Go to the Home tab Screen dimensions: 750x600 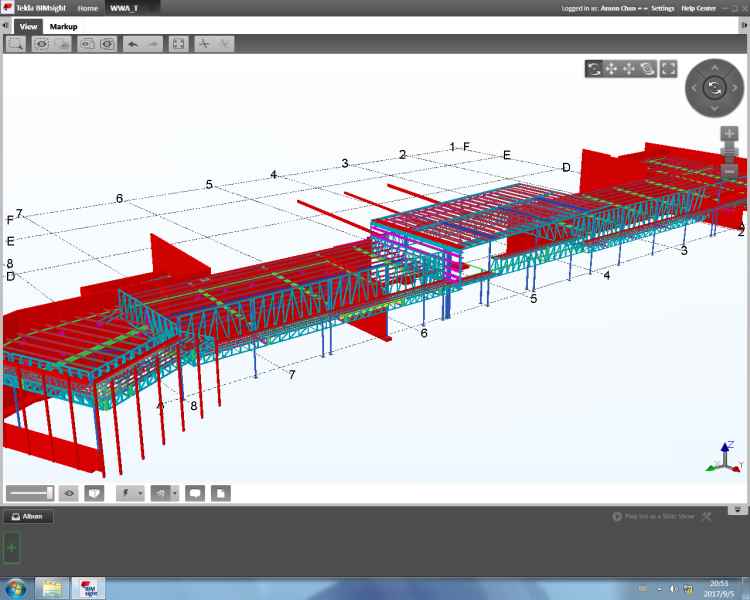click(88, 8)
